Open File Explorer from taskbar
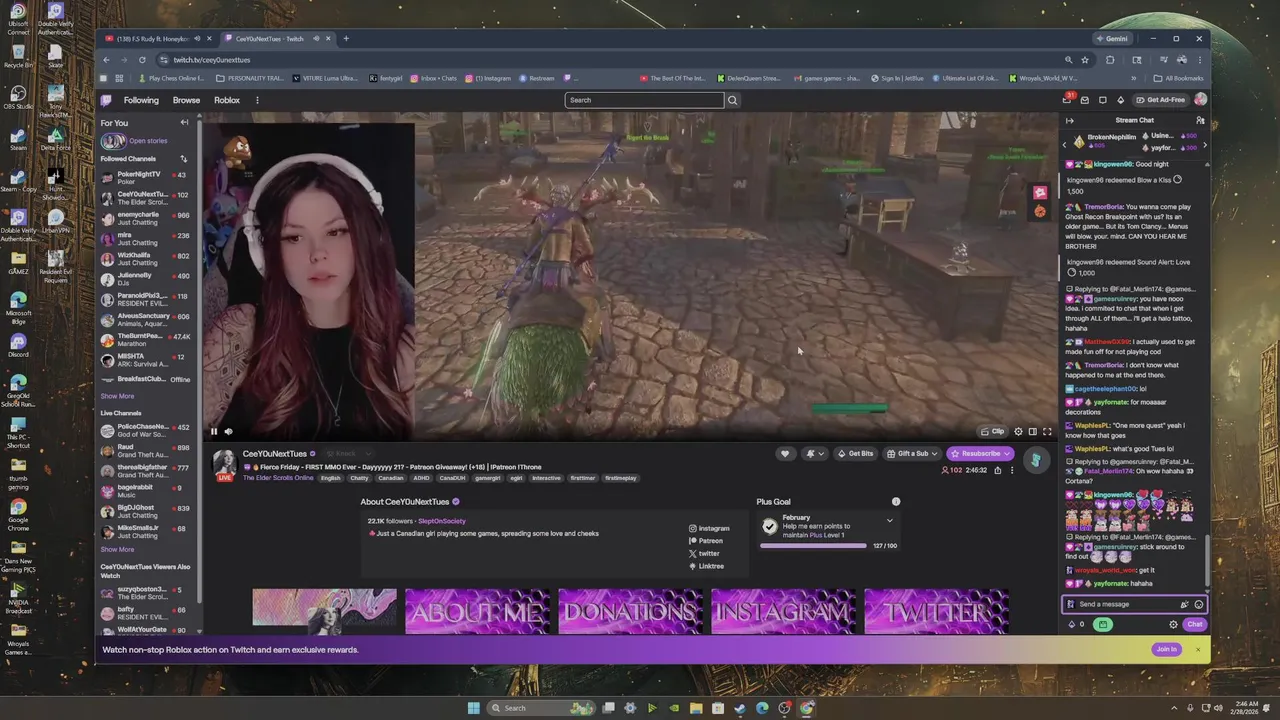1280x720 pixels. (x=696, y=708)
